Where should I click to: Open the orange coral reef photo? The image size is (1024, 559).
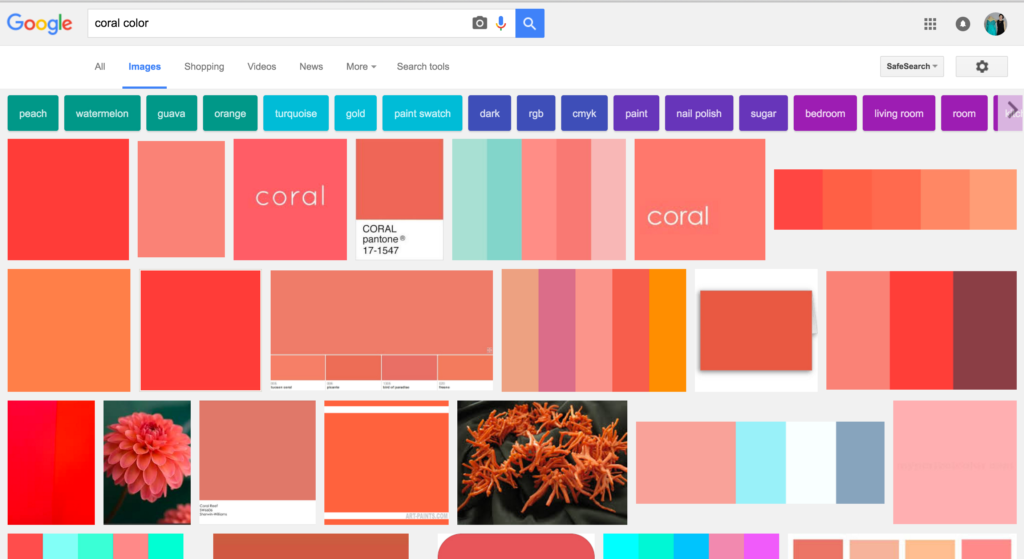click(542, 462)
